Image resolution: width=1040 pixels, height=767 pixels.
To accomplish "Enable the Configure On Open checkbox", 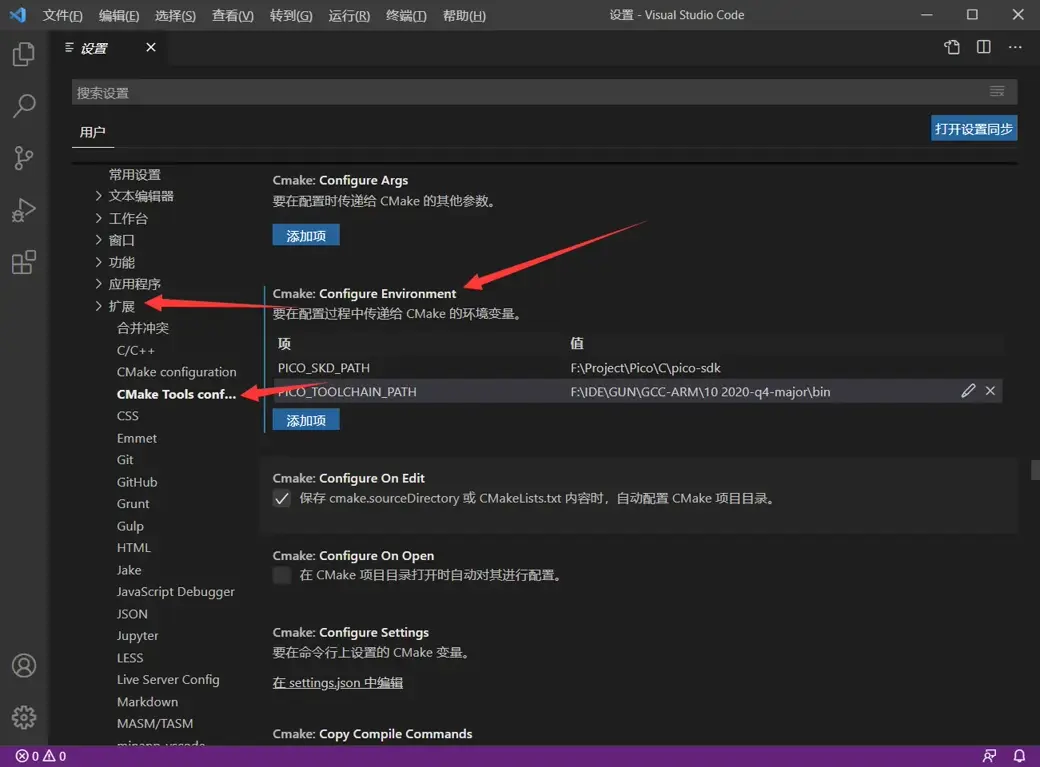I will click(x=282, y=575).
